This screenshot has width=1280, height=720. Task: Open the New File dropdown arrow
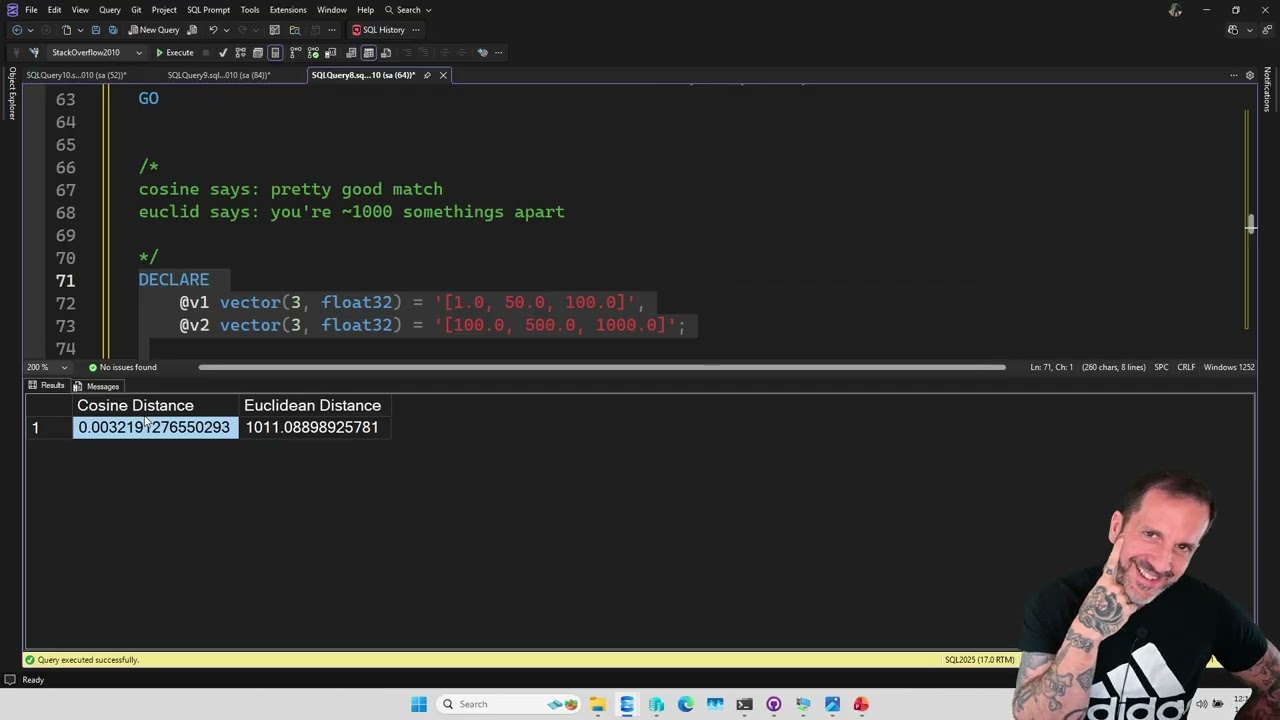pos(80,30)
